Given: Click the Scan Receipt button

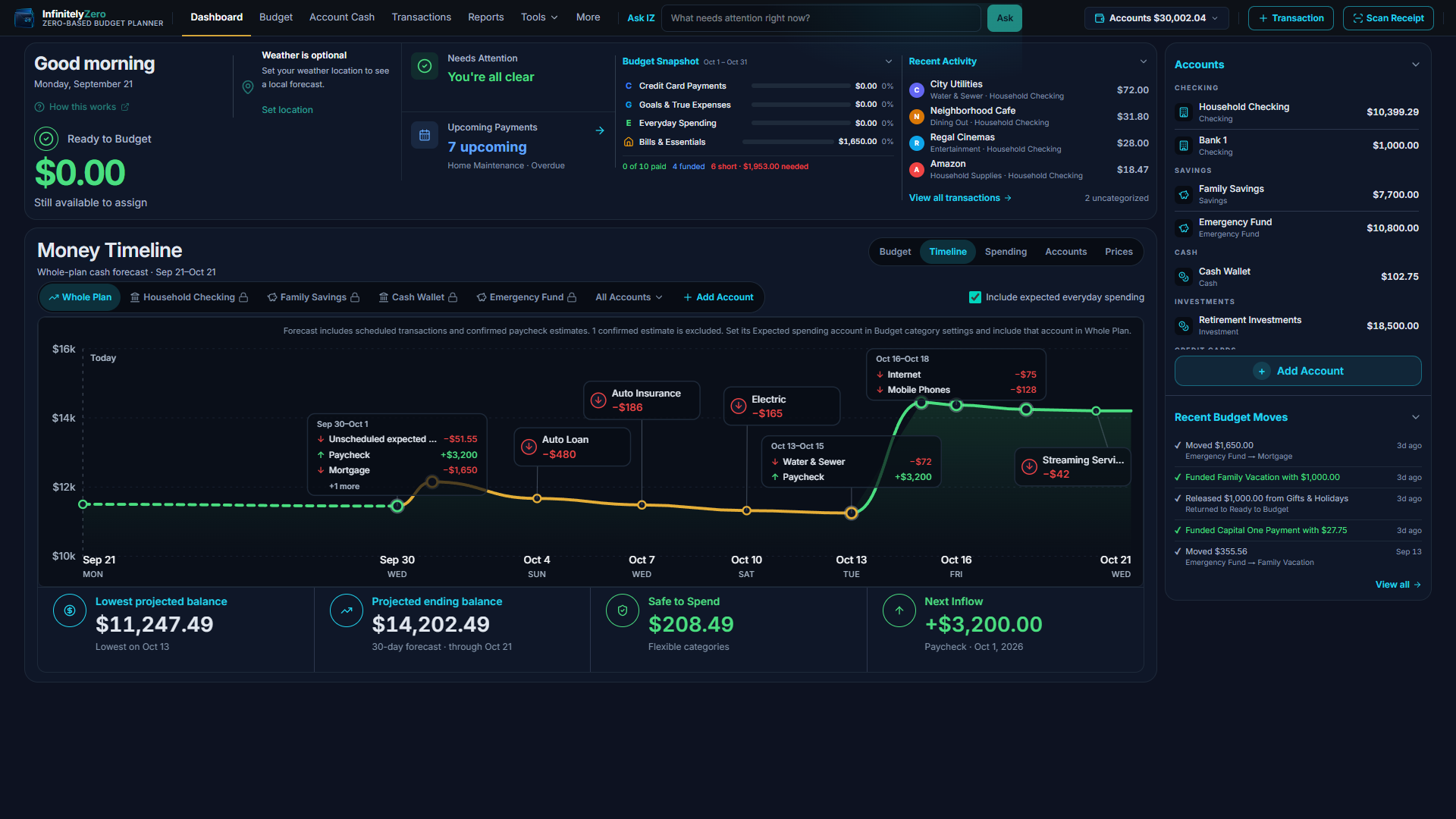Looking at the screenshot, I should coord(1388,18).
